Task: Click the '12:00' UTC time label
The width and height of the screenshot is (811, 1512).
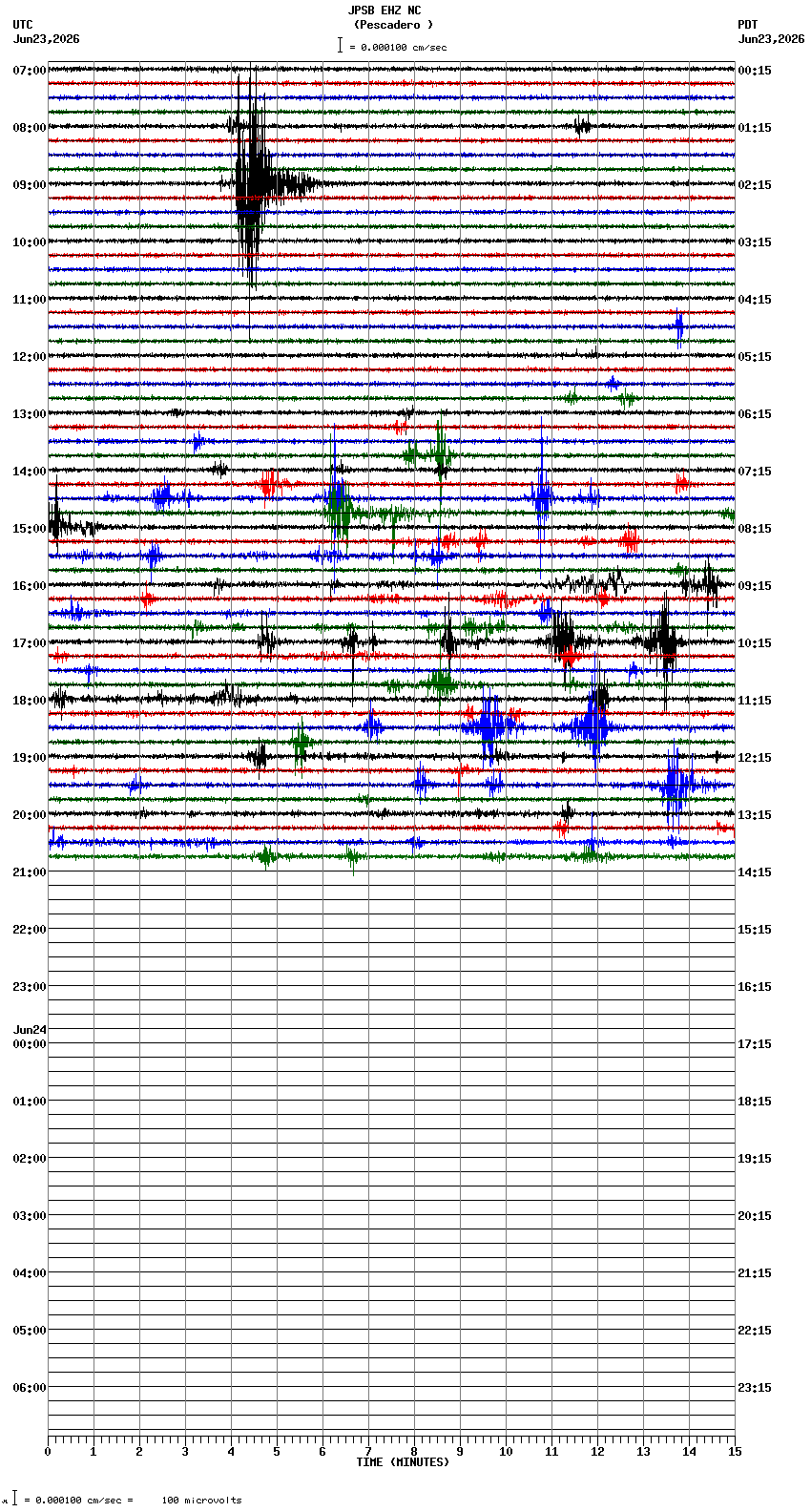Action: (x=30, y=357)
